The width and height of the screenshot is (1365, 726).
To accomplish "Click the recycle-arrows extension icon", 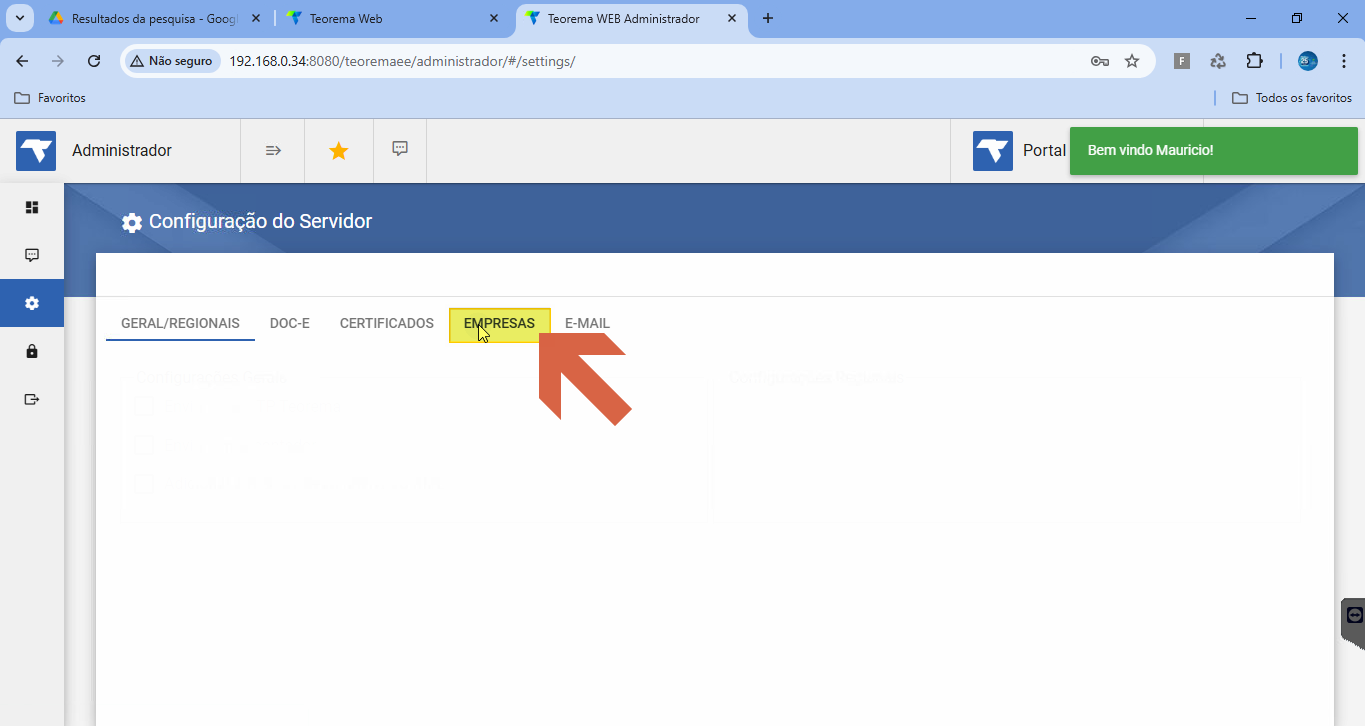I will (1218, 61).
